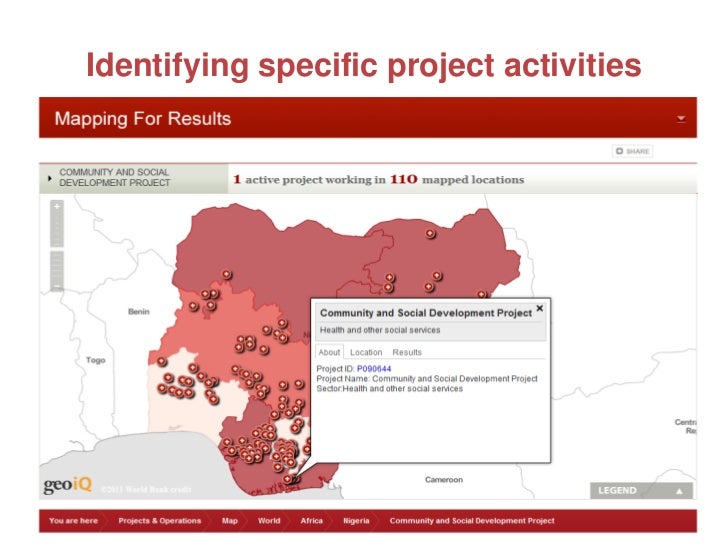Click the popup title Community and Social Development Project
Screen dimensions: 728x546
coord(426,313)
